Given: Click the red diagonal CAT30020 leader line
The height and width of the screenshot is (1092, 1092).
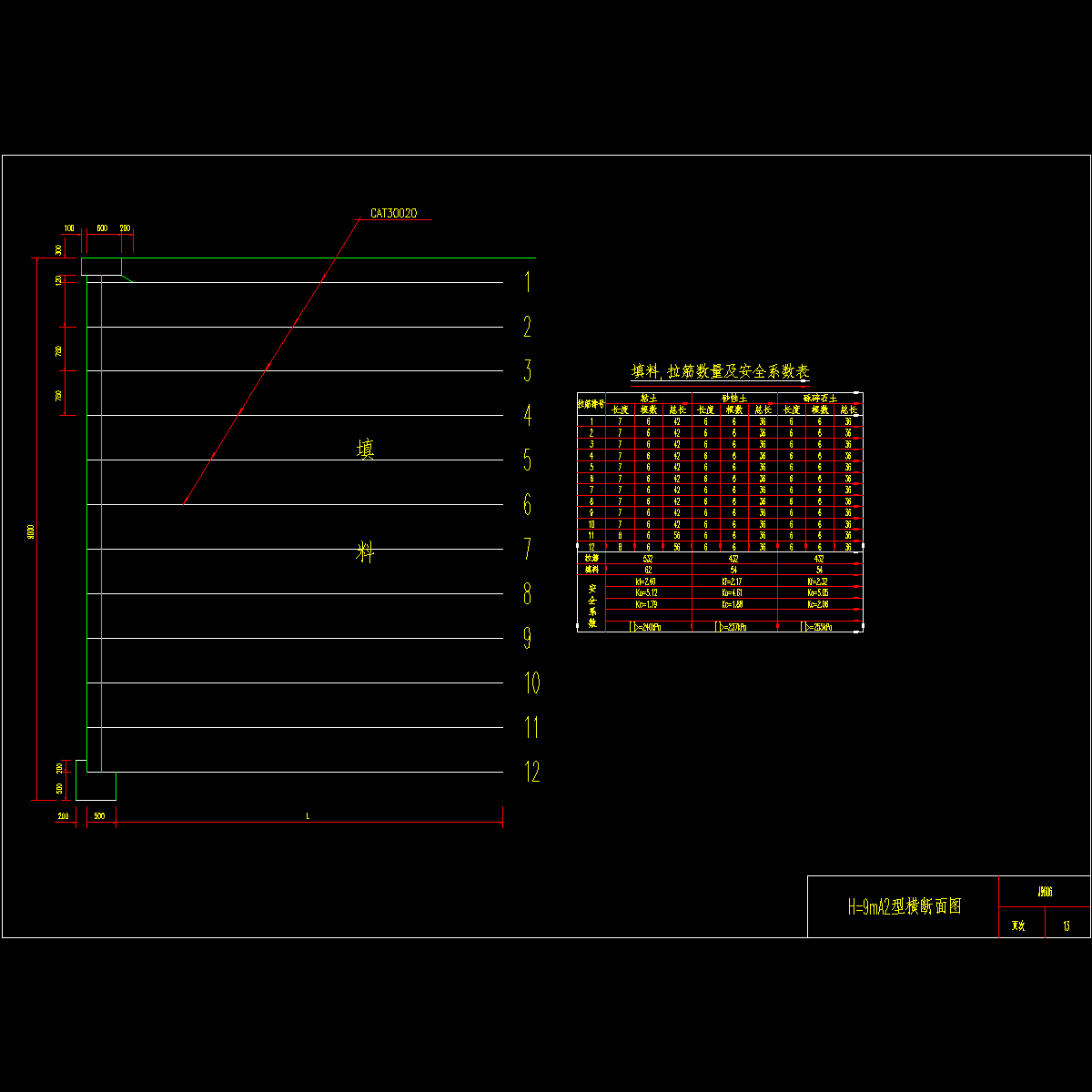Looking at the screenshot, I should tap(271, 360).
